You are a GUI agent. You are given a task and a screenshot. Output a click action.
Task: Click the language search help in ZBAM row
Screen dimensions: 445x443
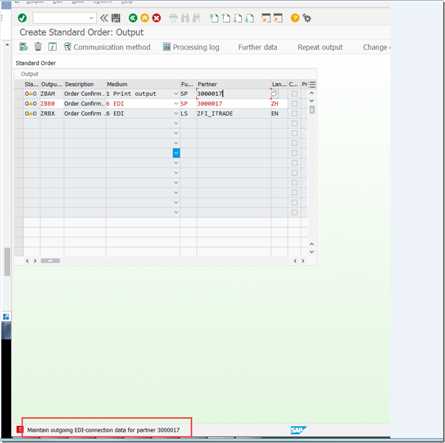tap(274, 94)
